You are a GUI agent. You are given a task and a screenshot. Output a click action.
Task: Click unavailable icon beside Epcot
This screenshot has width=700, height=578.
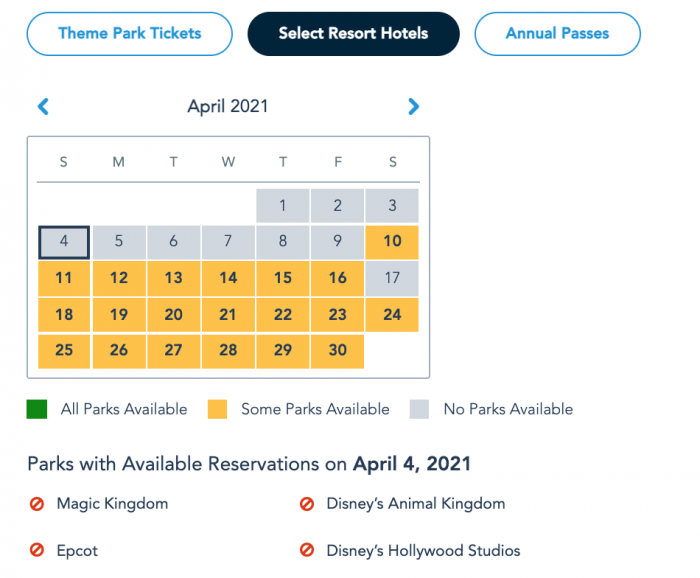(x=37, y=550)
